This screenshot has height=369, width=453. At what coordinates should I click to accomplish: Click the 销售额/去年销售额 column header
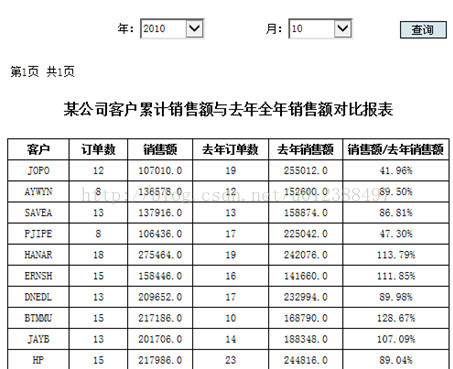(396, 149)
